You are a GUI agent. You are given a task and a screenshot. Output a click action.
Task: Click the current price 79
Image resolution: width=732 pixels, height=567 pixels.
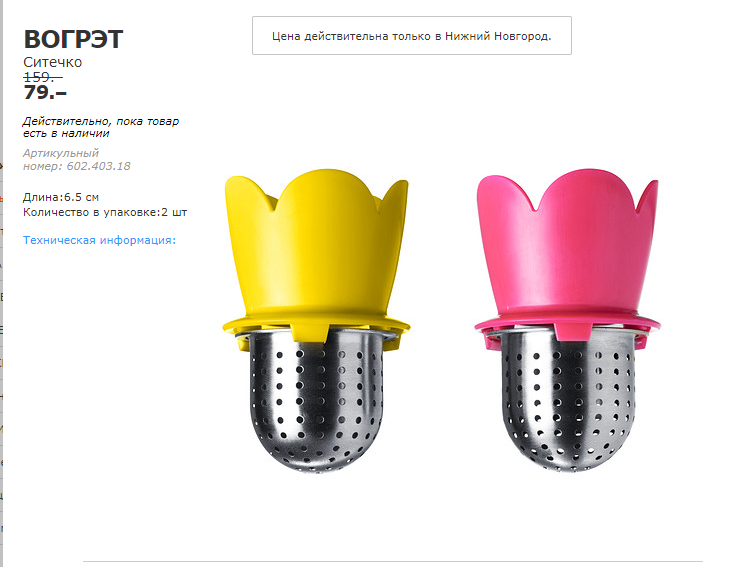[x=44, y=94]
